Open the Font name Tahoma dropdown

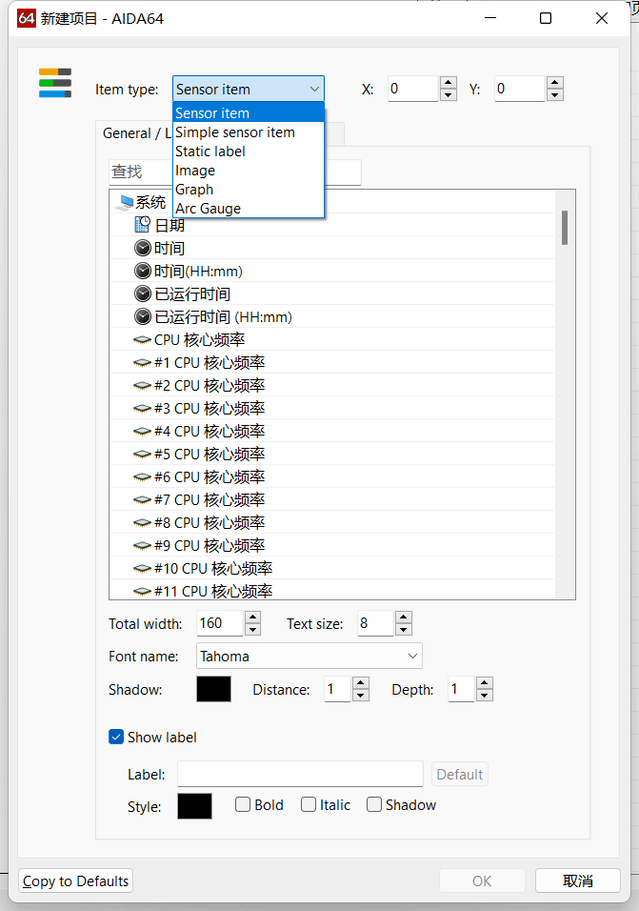pos(309,656)
